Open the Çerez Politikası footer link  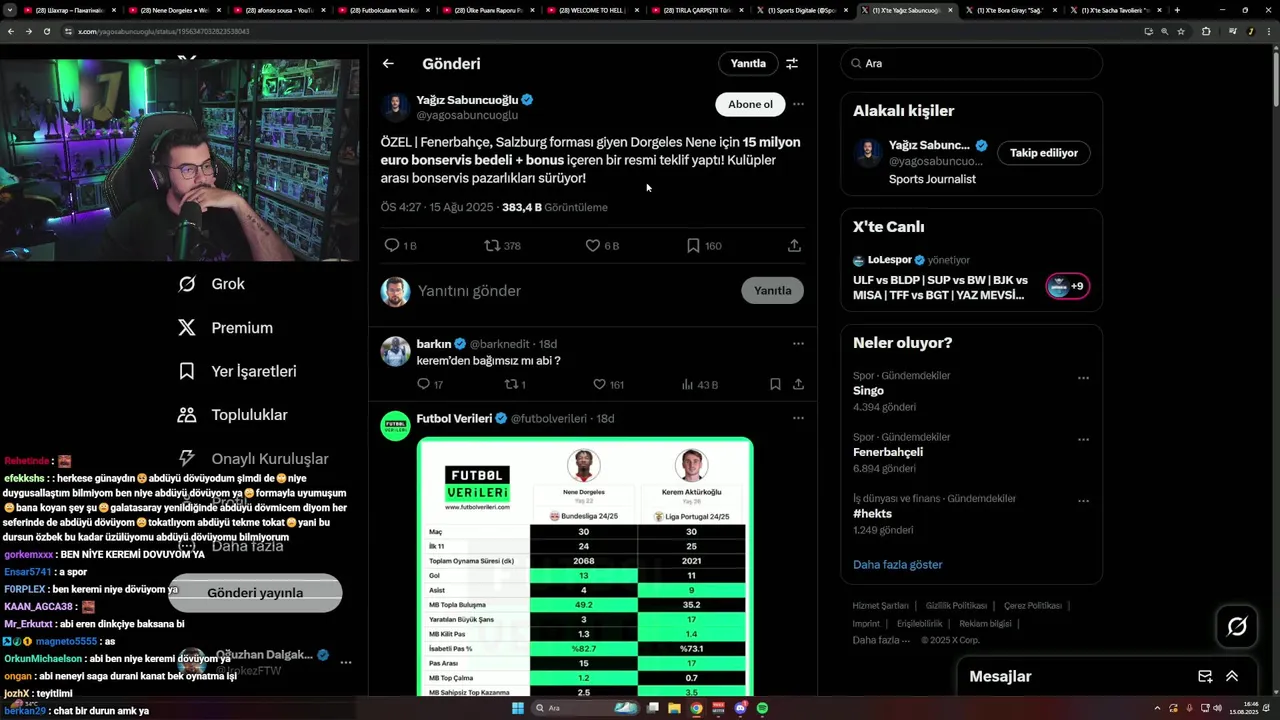1032,606
